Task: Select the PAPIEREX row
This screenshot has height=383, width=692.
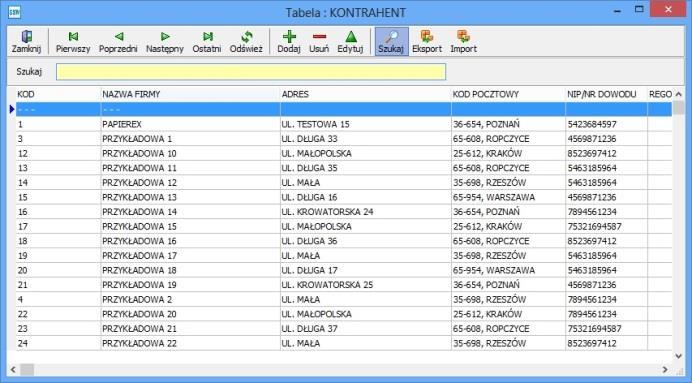Action: click(x=344, y=124)
